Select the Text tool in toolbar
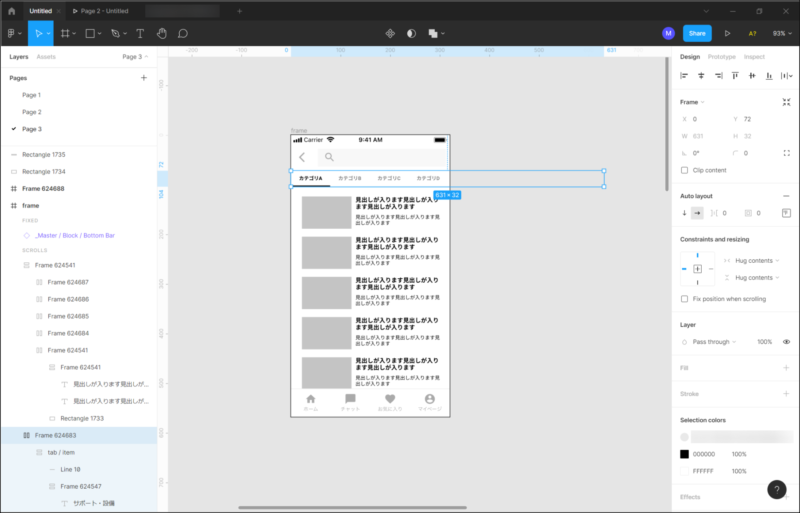Screen dimensions: 800x513 (139, 33)
